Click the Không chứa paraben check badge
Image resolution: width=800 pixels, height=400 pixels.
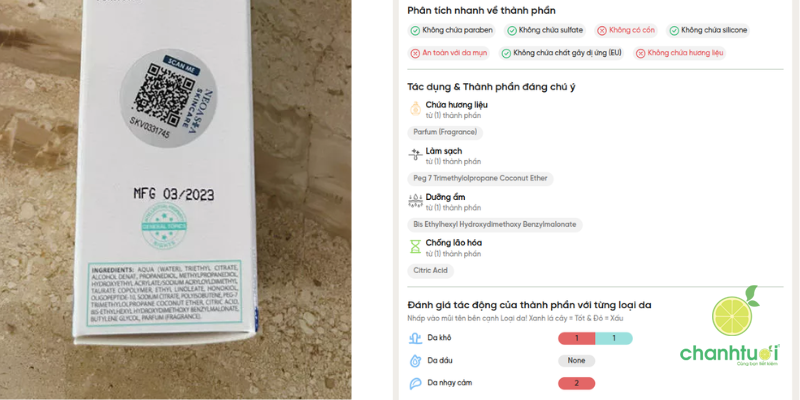coord(452,31)
